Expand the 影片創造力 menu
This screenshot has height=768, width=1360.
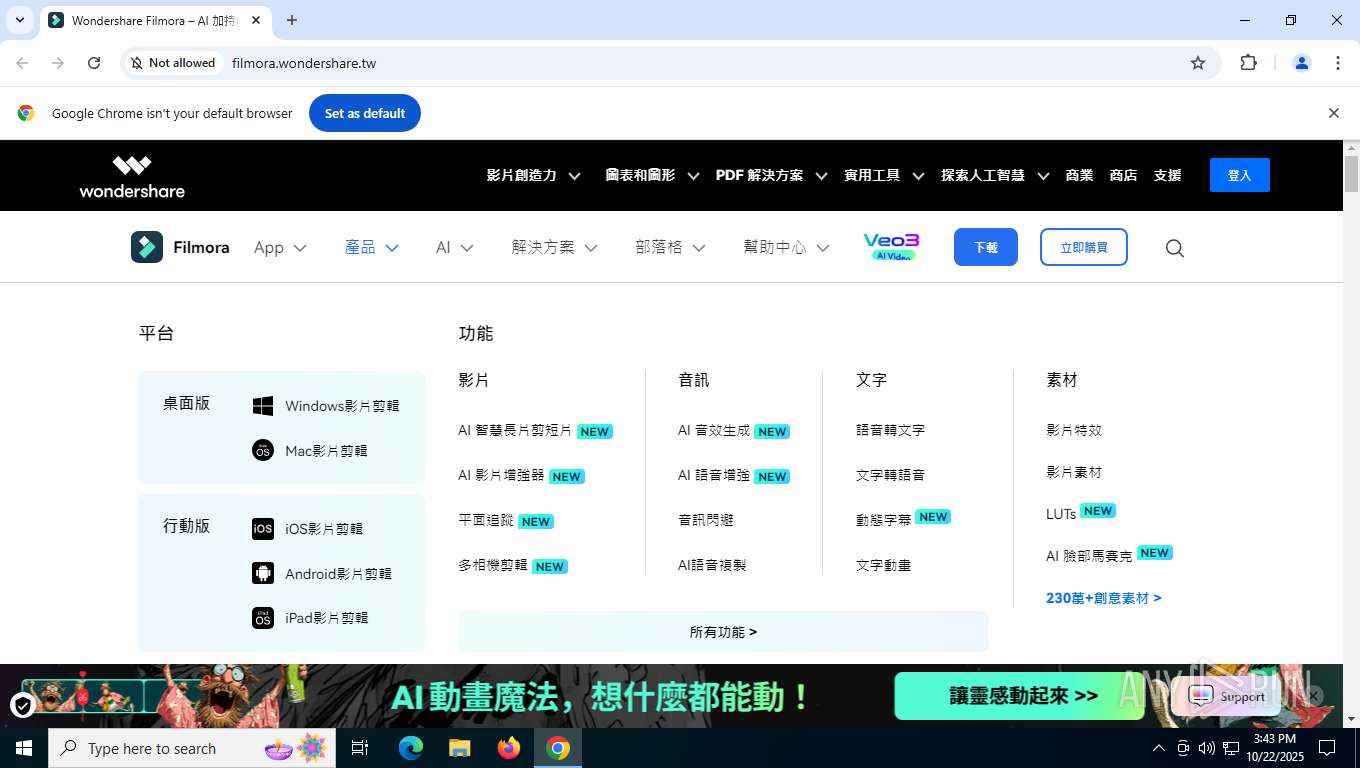click(533, 175)
